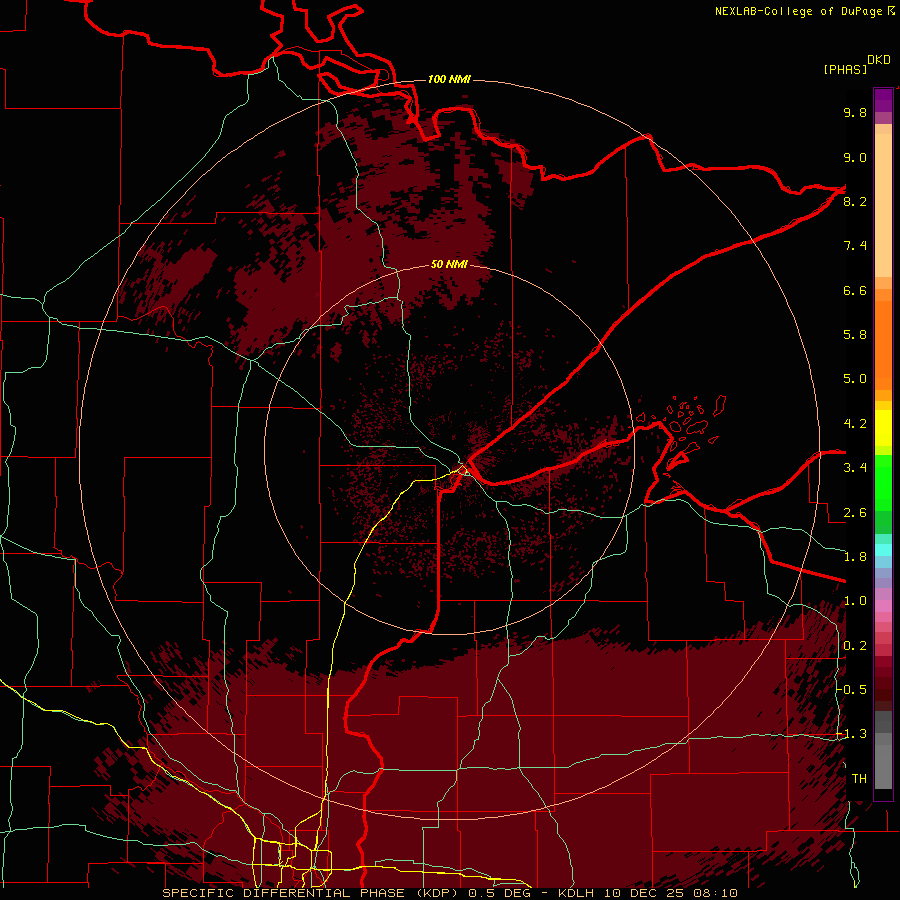Click the SPECIFIC DIFFERENTIAL PHASE (KDP) caption text
The image size is (900, 900).
(312, 893)
